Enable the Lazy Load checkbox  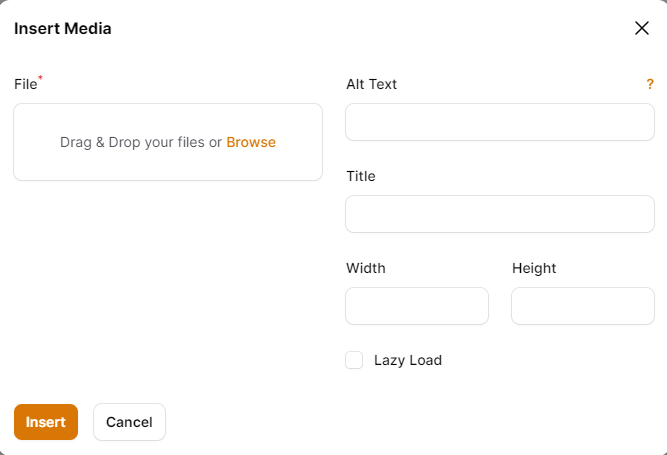(x=354, y=360)
